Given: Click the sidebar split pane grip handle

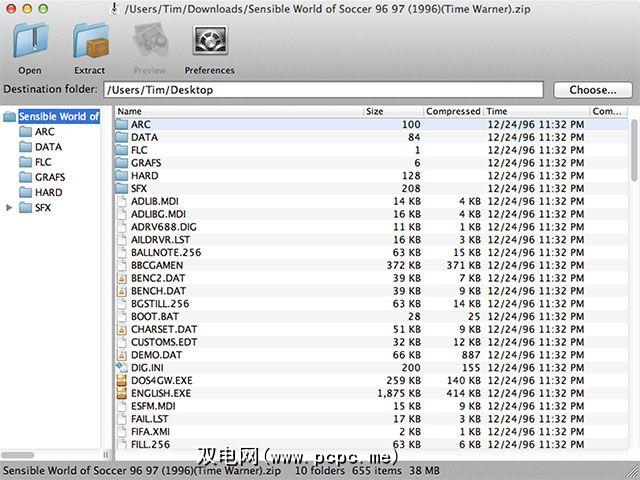Looking at the screenshot, I should (106, 455).
